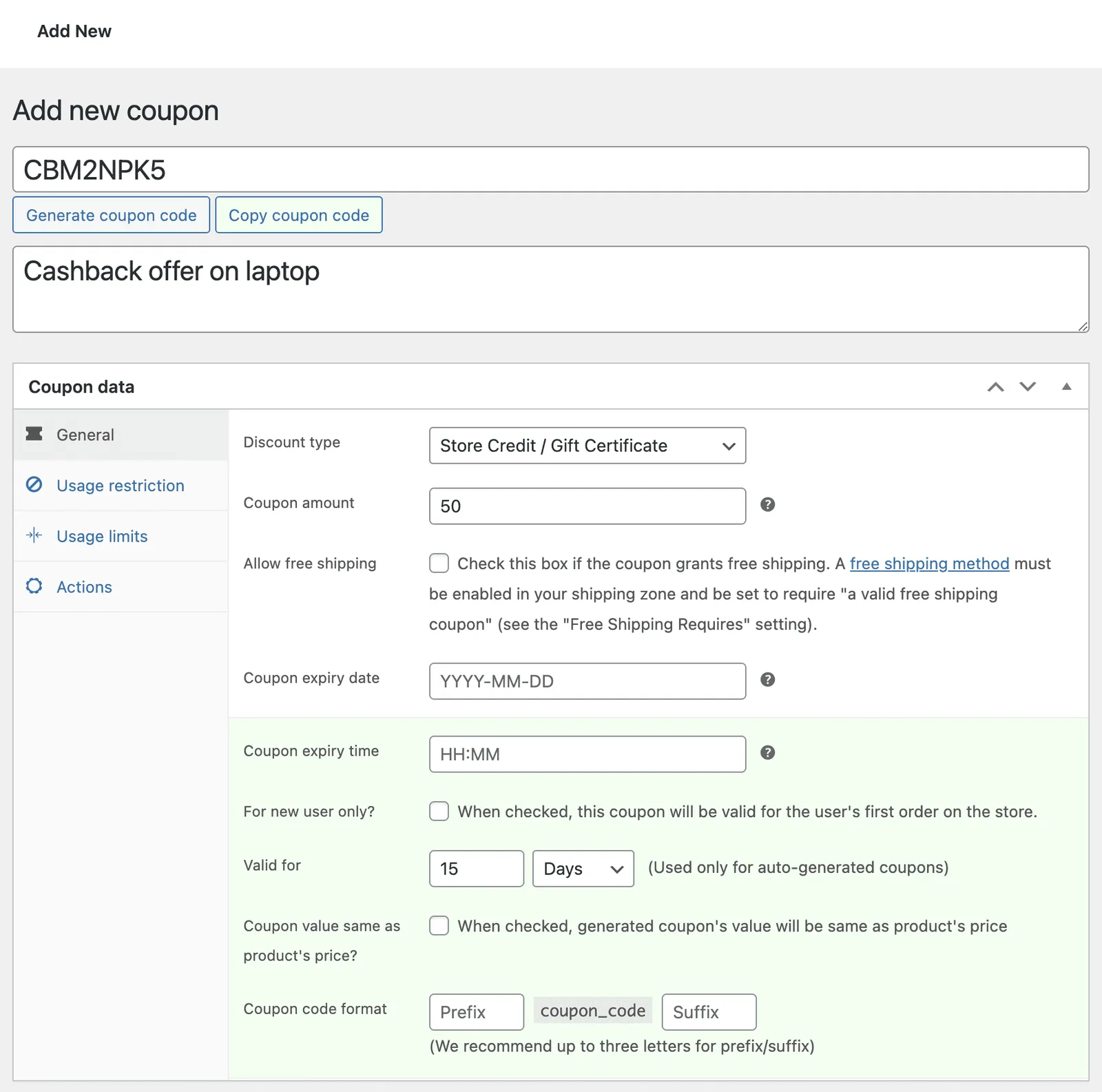Viewport: 1102px width, 1092px height.
Task: Click the Usage limits icon
Action: [34, 535]
